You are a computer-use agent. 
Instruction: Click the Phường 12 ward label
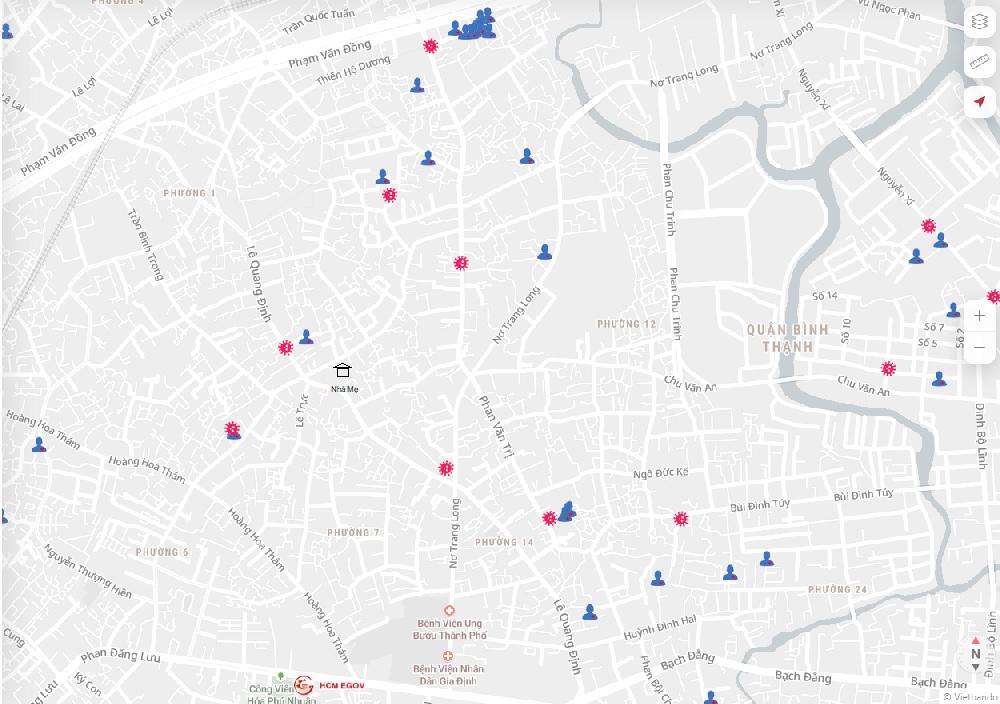click(626, 324)
